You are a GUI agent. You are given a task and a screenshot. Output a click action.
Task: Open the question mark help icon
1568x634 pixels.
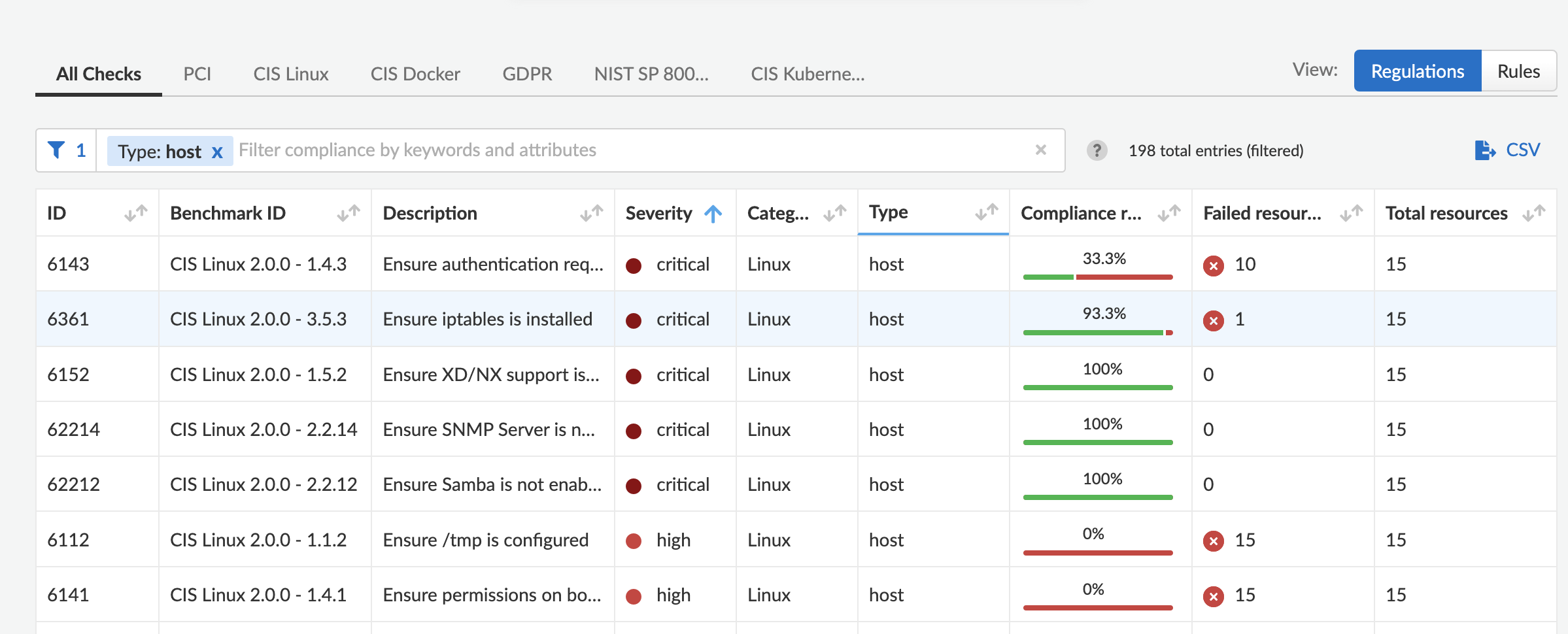point(1097,150)
